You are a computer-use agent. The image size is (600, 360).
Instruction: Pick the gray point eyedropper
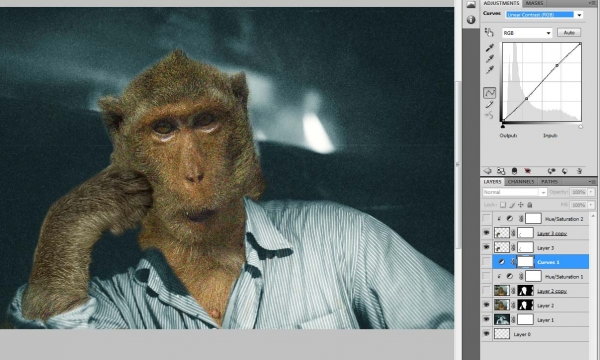489,59
